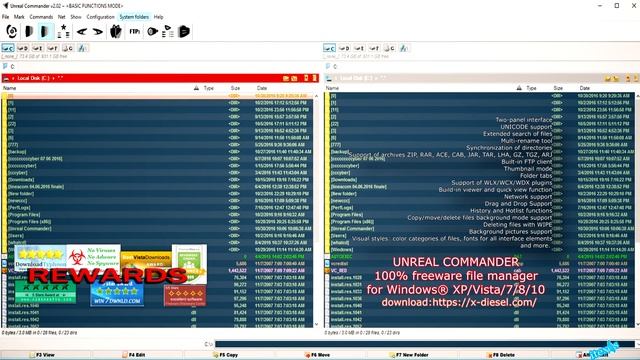Sort left panel by Date column

[x=262, y=88]
